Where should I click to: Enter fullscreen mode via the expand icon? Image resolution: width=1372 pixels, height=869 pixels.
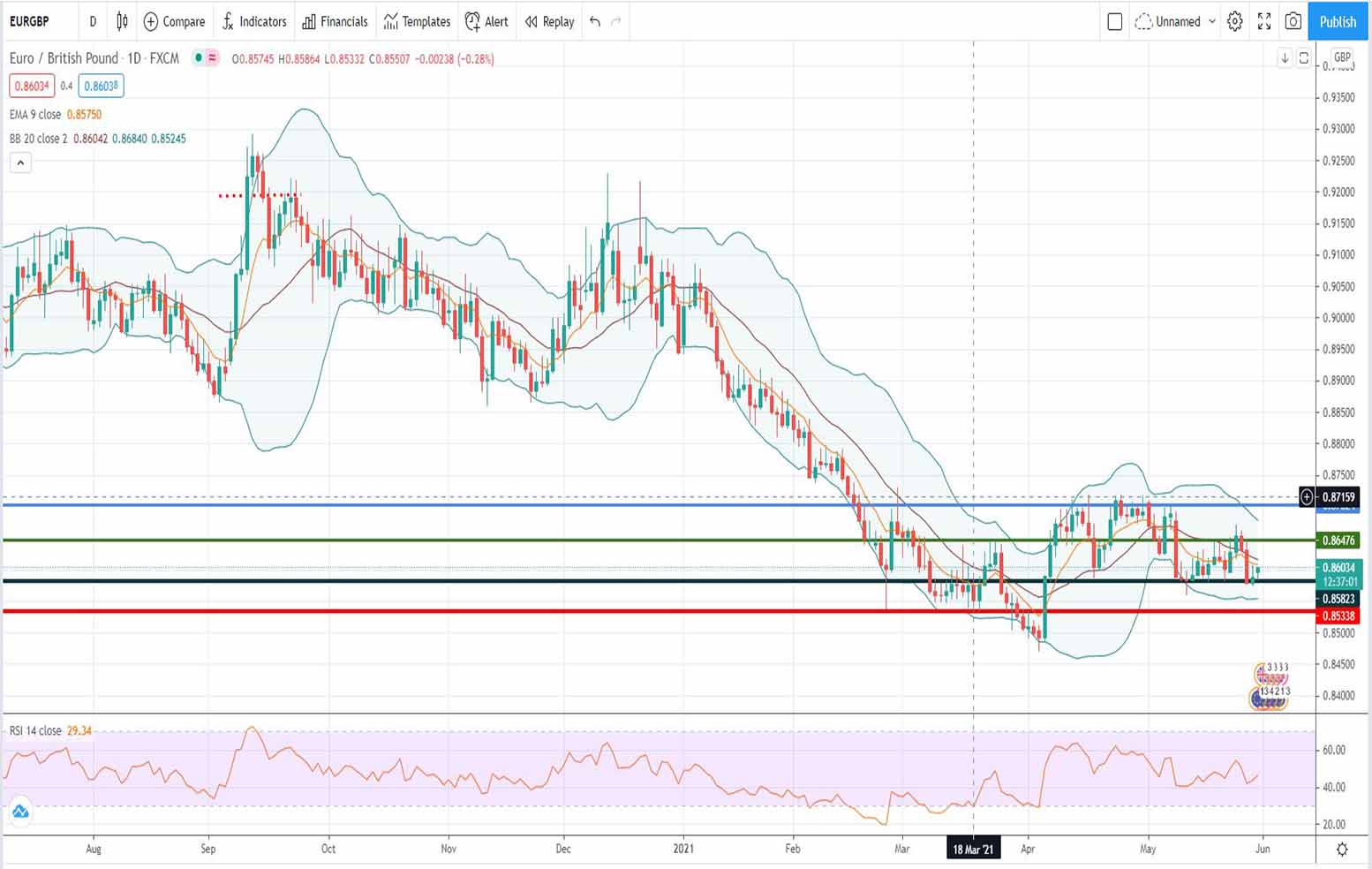click(1263, 22)
